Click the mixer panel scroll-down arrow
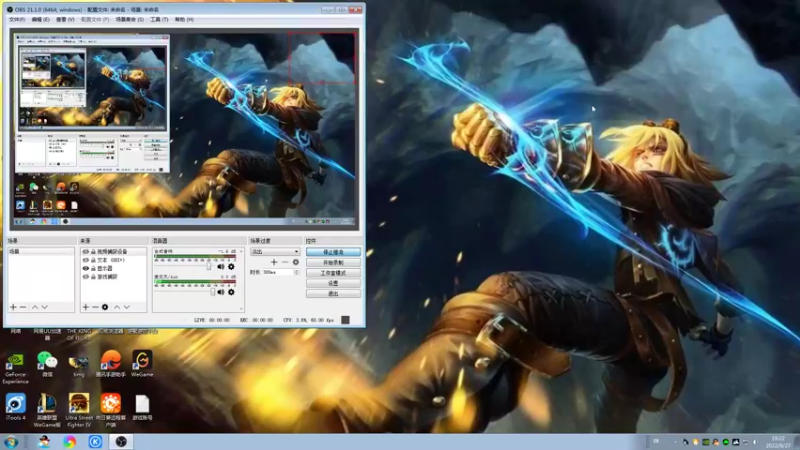Image resolution: width=800 pixels, height=450 pixels. [x=242, y=309]
